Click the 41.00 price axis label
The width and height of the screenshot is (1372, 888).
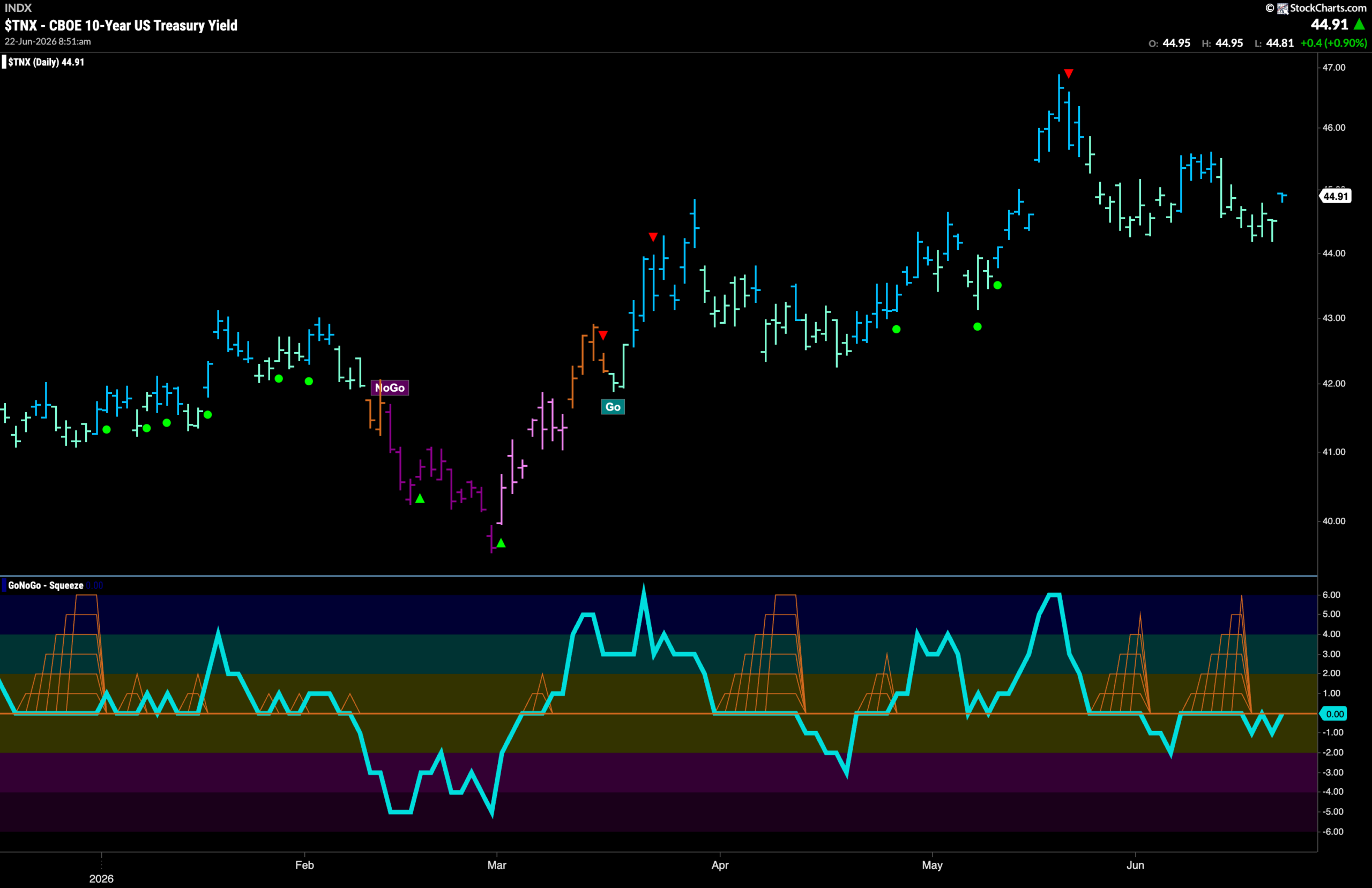[x=1334, y=452]
